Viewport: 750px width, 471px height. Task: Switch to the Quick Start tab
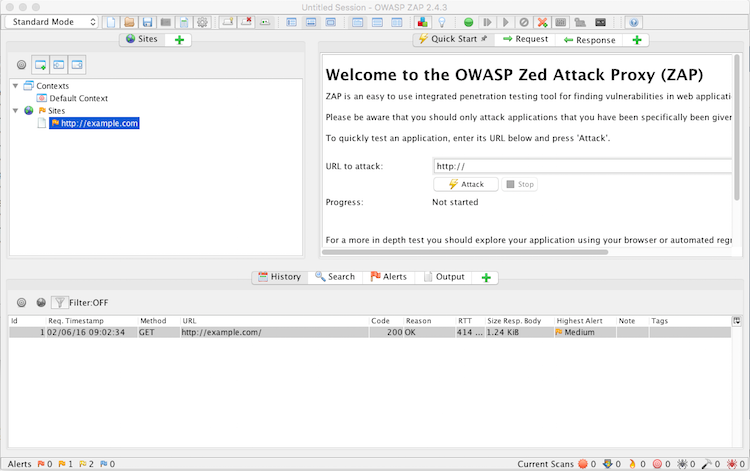click(x=453, y=39)
